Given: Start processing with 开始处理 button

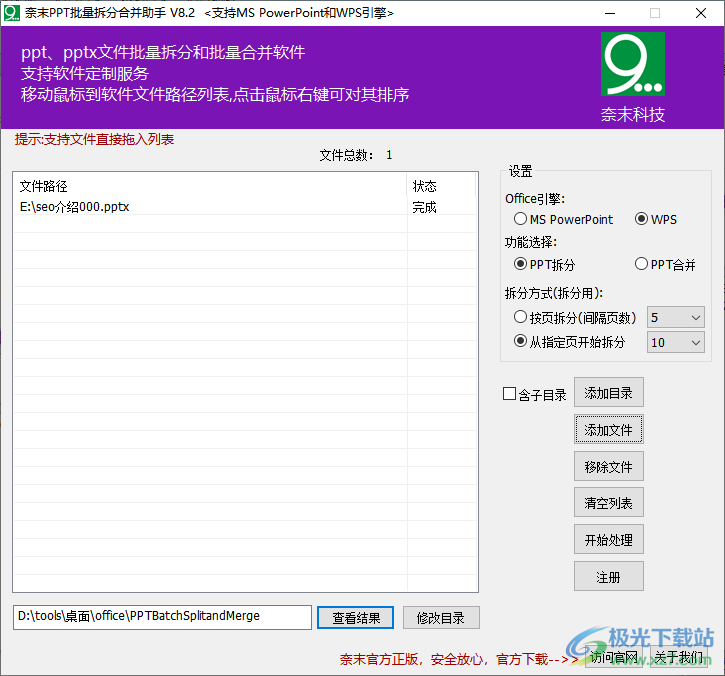Looking at the screenshot, I should point(608,540).
